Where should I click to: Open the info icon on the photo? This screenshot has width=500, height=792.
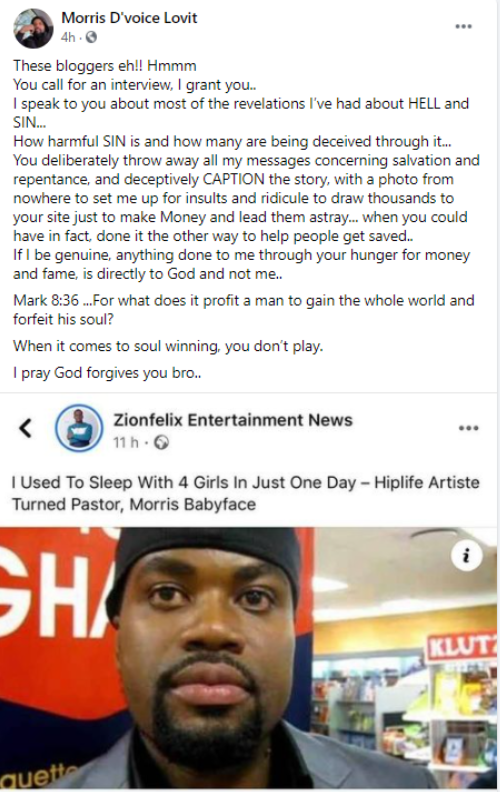466,556
